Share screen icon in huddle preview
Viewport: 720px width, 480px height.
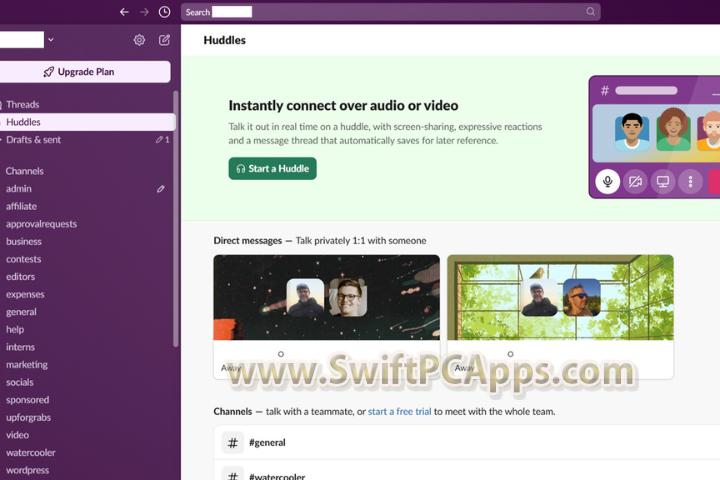pos(663,182)
